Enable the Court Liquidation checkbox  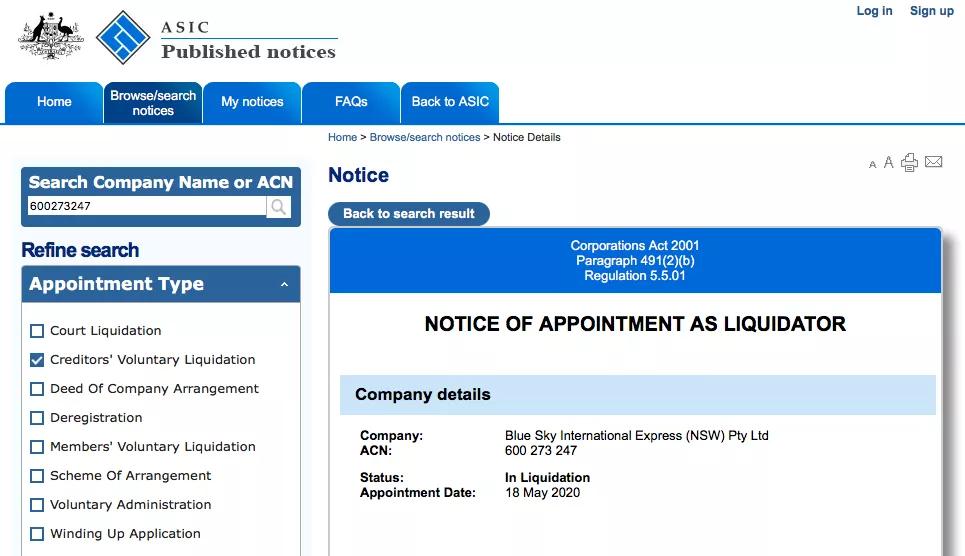[x=37, y=331]
